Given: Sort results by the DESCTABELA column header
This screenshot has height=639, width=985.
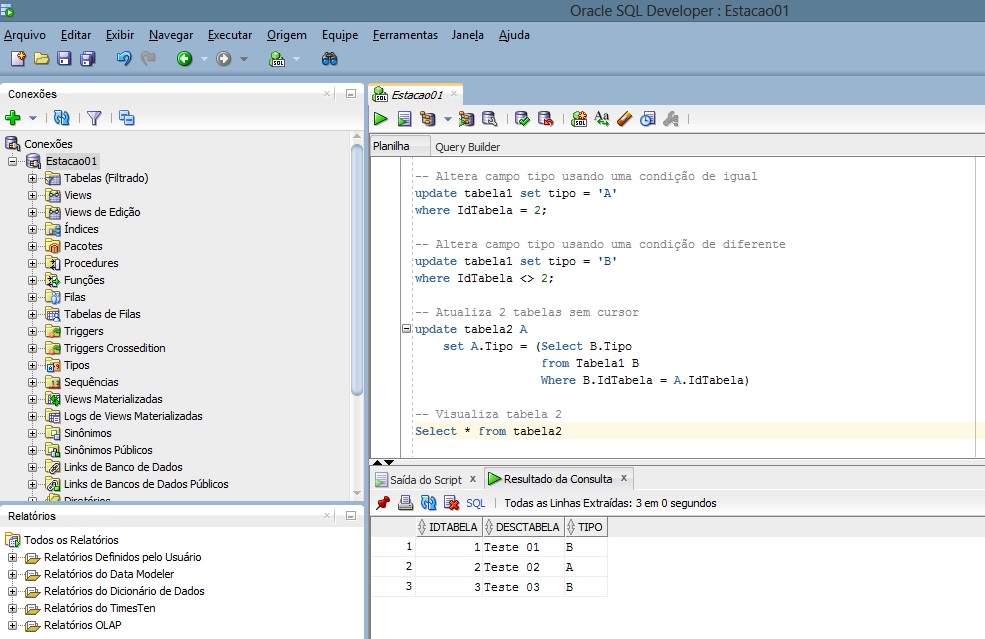Looking at the screenshot, I should [527, 527].
